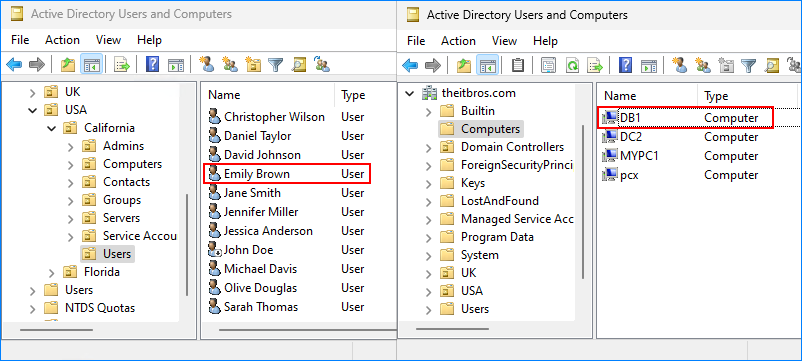
Task: Create new organizational unit in user-list window toolbar
Action: pos(253,64)
